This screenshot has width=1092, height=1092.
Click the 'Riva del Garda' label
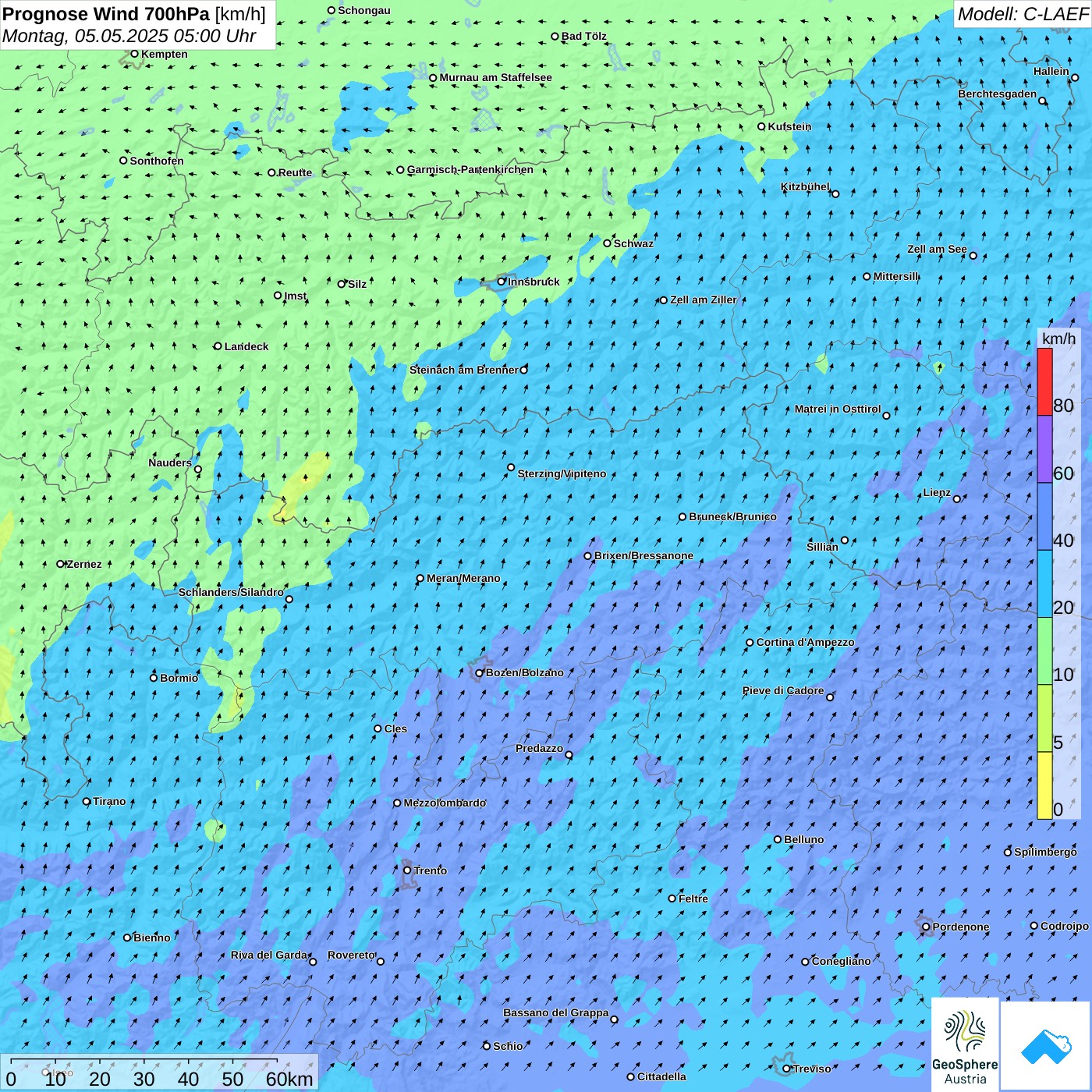pyautogui.click(x=269, y=955)
